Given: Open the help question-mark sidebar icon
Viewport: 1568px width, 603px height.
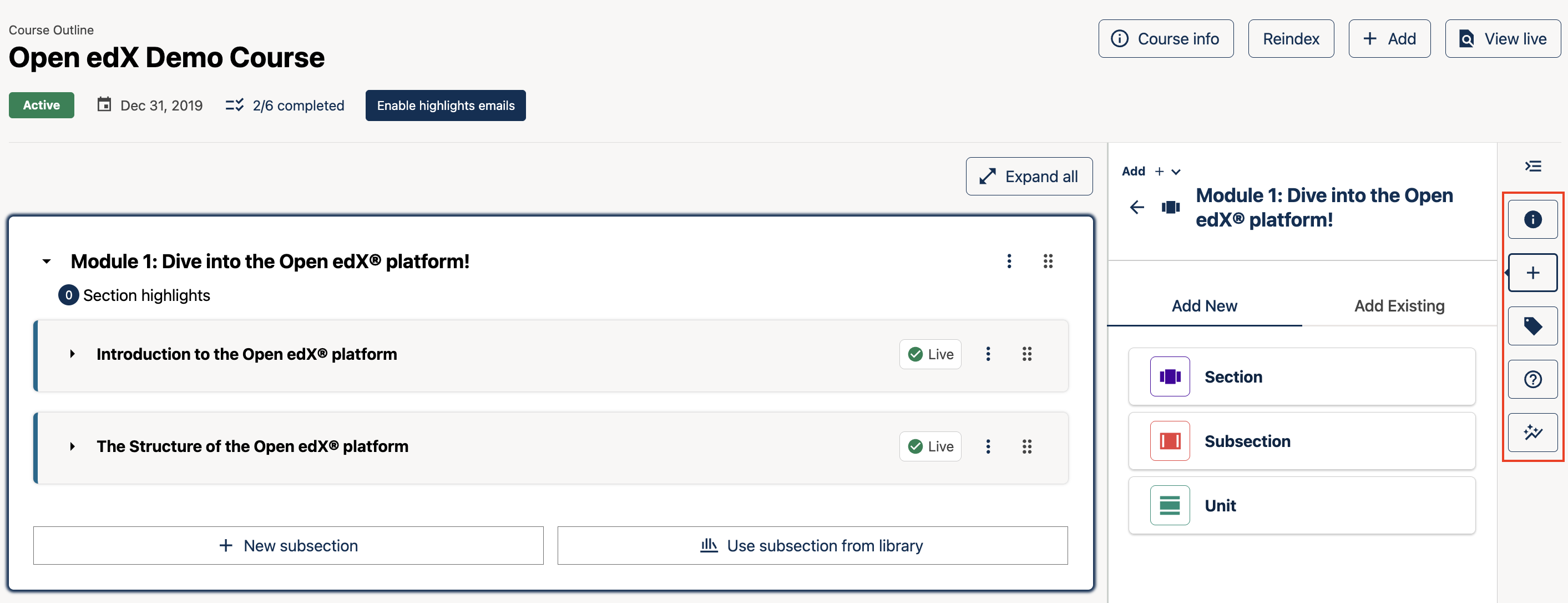Looking at the screenshot, I should pyautogui.click(x=1532, y=379).
